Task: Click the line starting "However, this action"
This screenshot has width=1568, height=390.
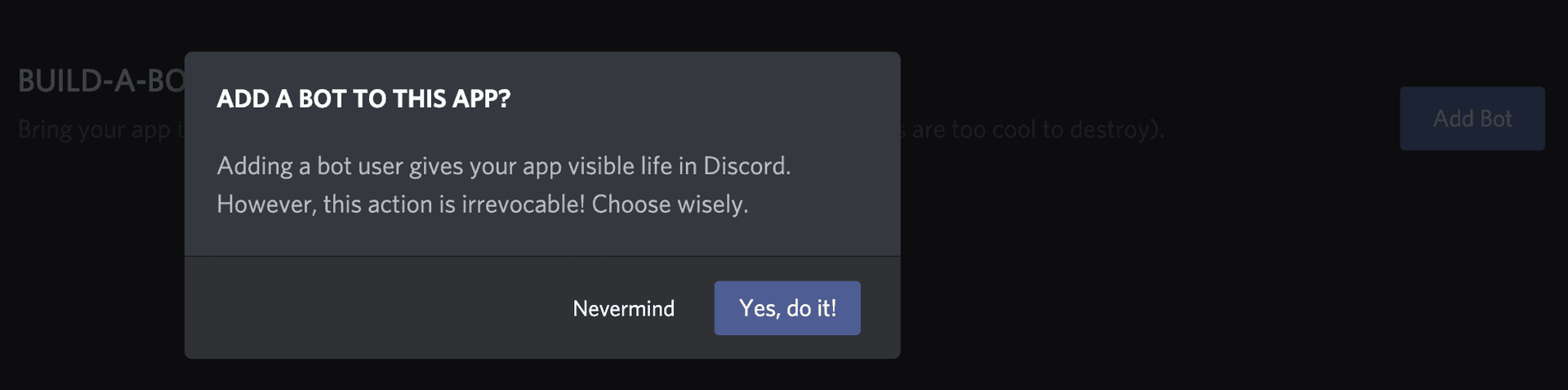Action: [482, 204]
